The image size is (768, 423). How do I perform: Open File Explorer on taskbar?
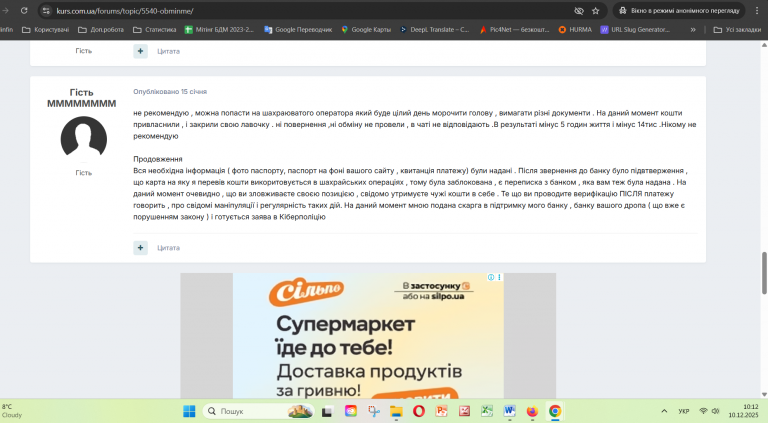(396, 411)
